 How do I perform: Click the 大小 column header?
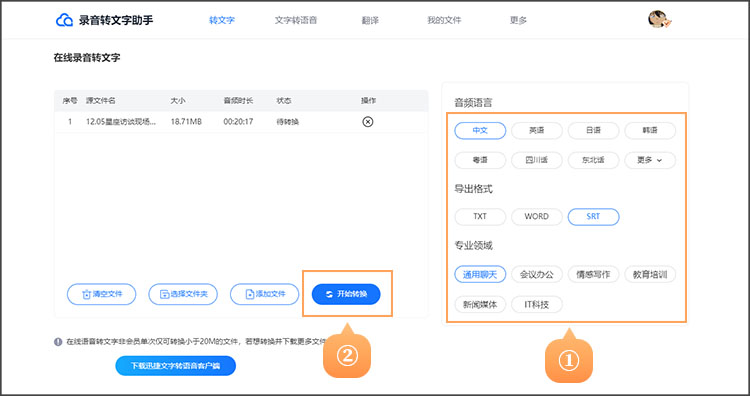(178, 101)
